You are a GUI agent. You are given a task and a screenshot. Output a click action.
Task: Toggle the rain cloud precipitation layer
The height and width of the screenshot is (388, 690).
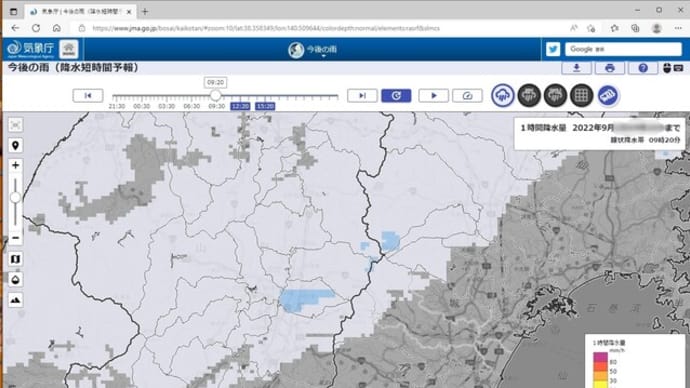[x=503, y=95]
